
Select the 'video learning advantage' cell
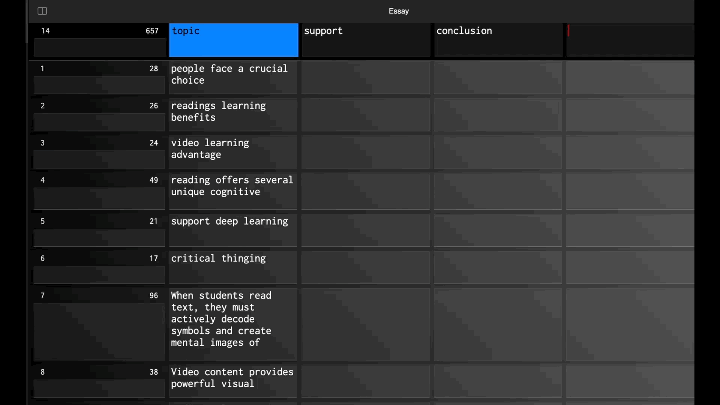pos(233,150)
